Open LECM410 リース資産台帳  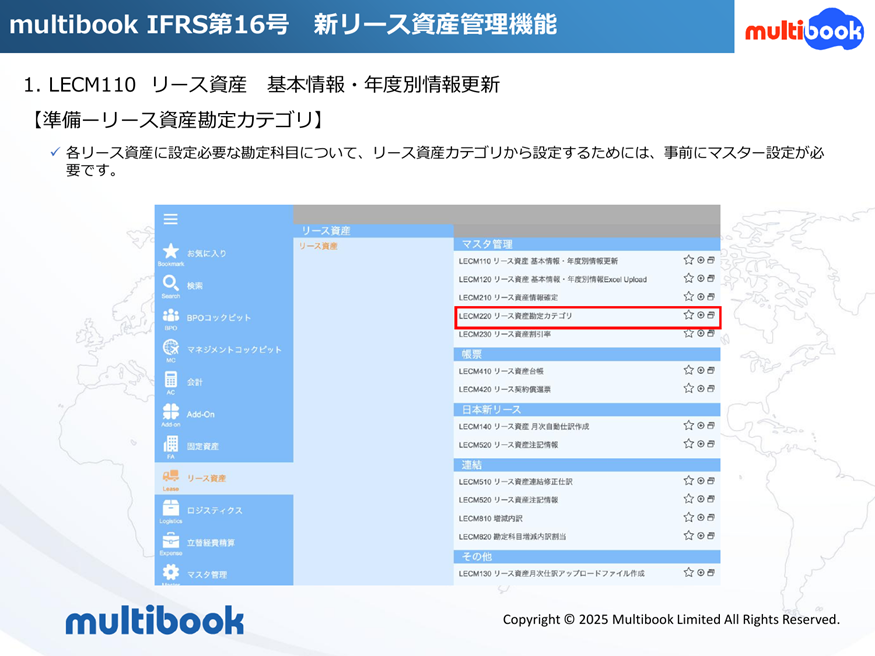point(501,372)
